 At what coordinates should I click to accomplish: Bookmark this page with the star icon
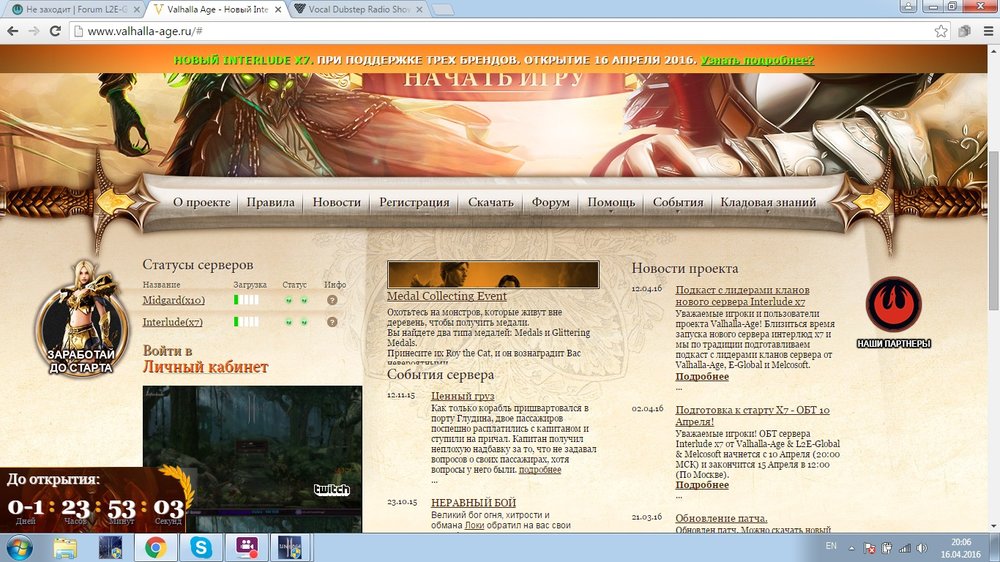click(941, 31)
